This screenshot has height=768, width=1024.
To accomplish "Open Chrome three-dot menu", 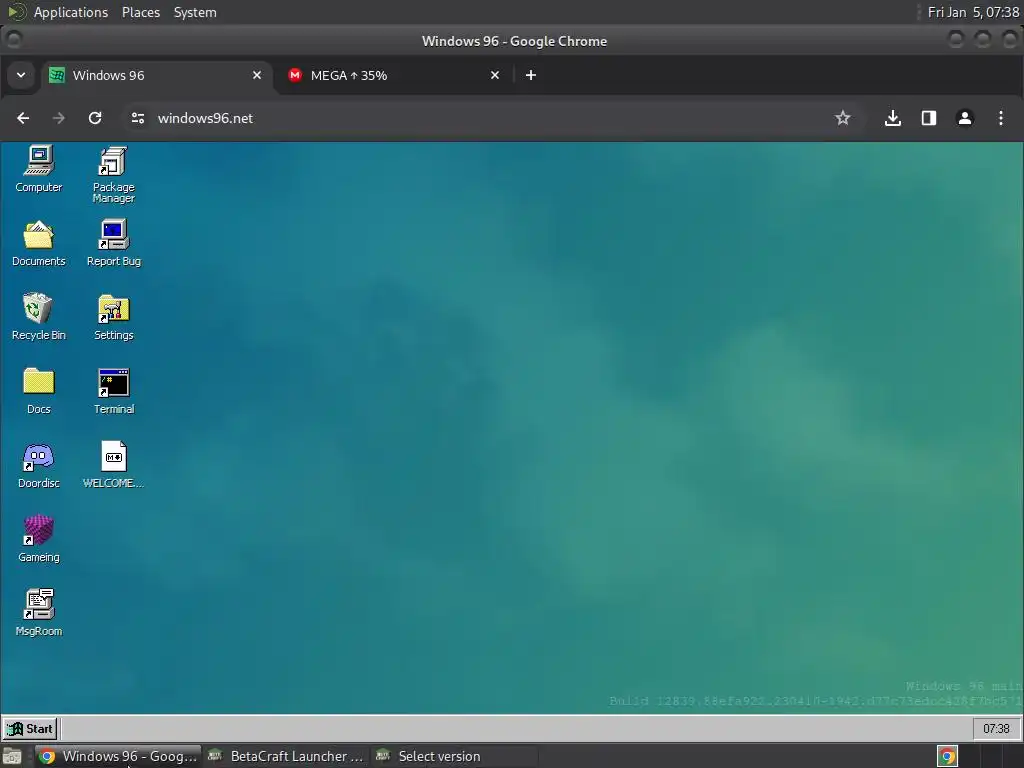I will 1000,118.
